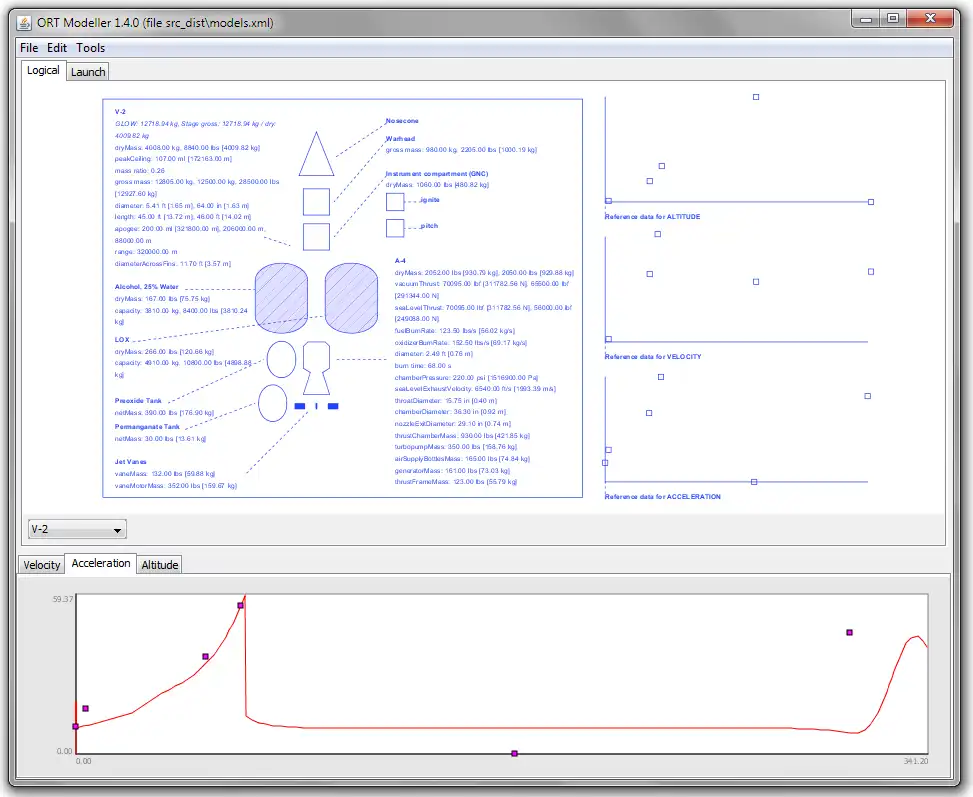Image resolution: width=973 pixels, height=797 pixels.
Task: Click Reference data for VELOCITY caption
Action: coord(653,357)
